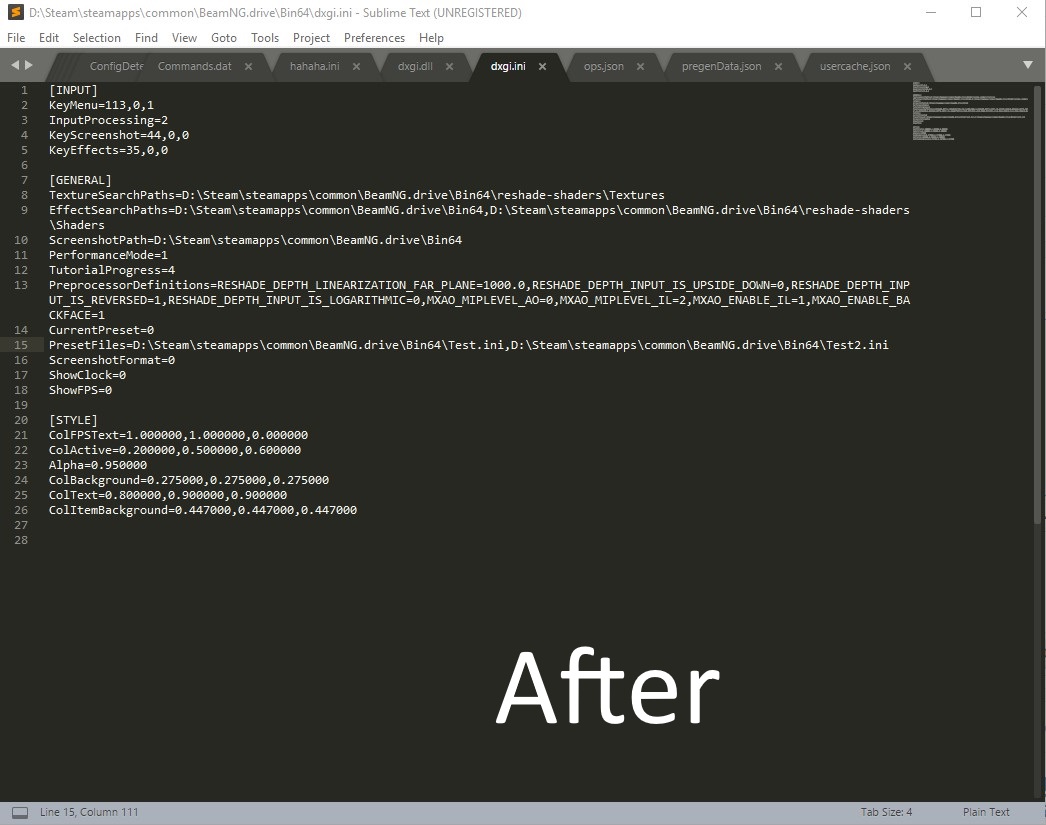Close the pregenData.json tab
1046x825 pixels.
[x=778, y=66]
